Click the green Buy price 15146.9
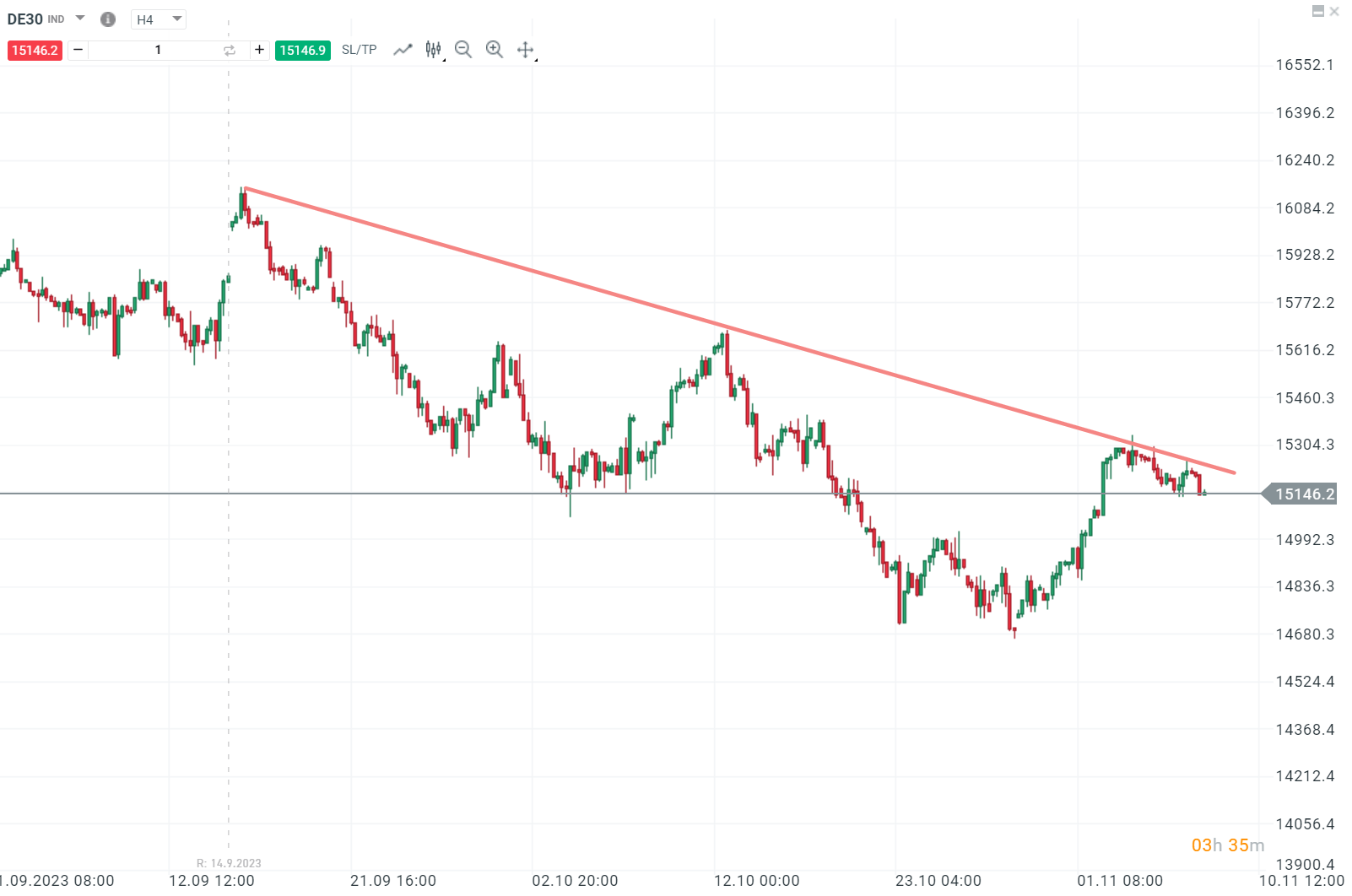This screenshot has height=896, width=1352. click(303, 50)
